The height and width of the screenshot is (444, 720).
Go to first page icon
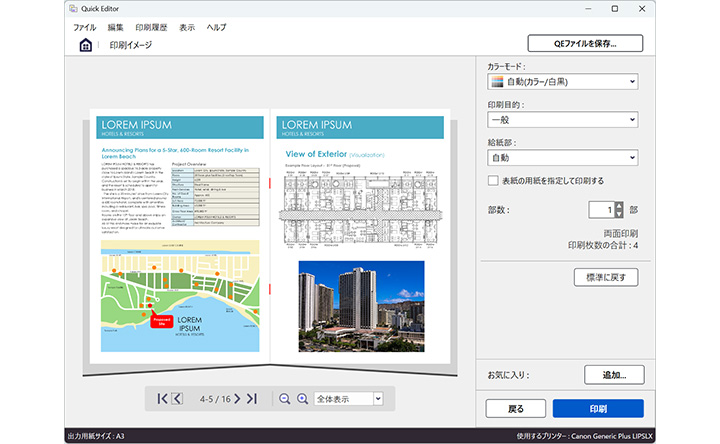coord(162,399)
